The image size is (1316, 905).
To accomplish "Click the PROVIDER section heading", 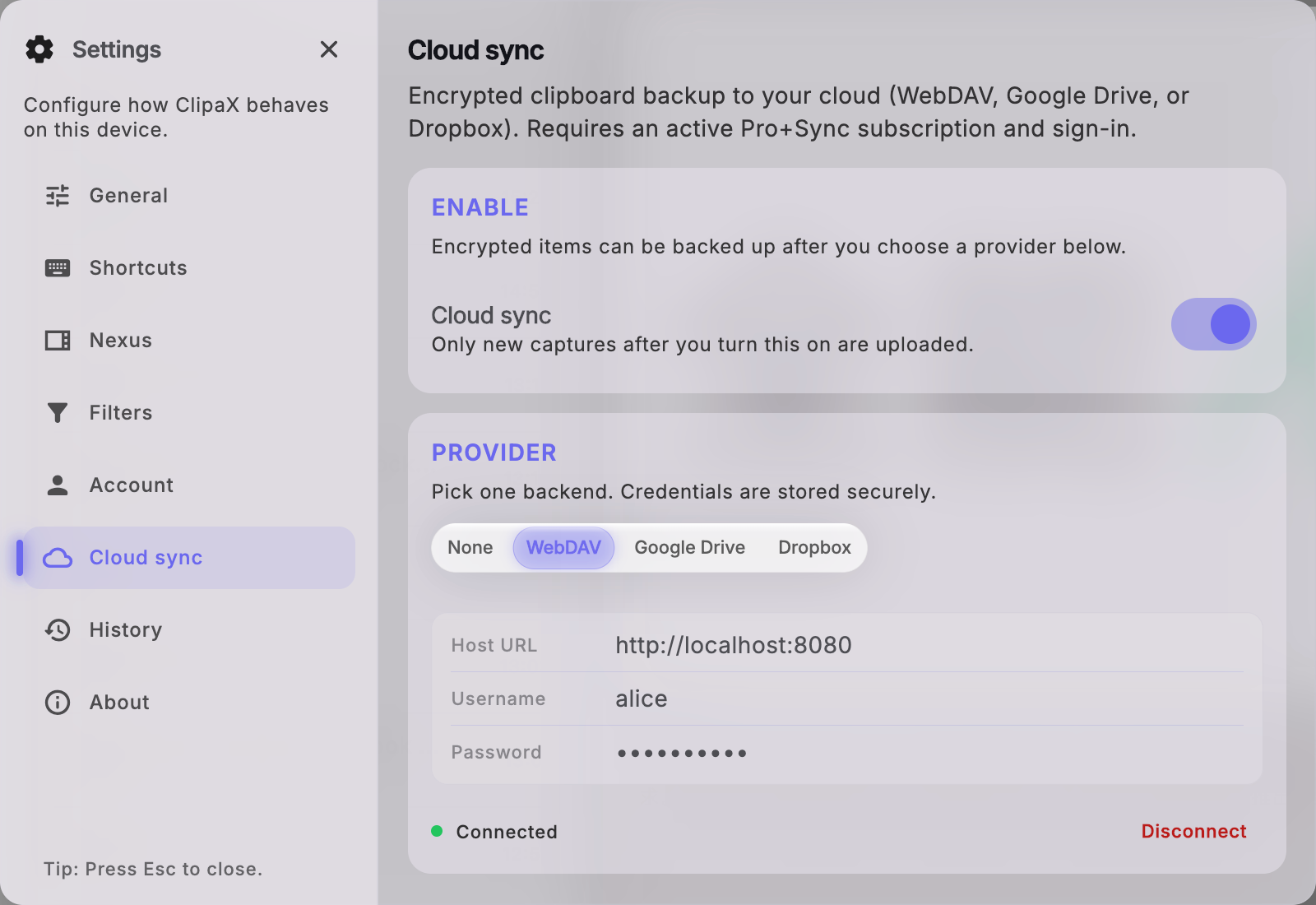I will pyautogui.click(x=494, y=452).
